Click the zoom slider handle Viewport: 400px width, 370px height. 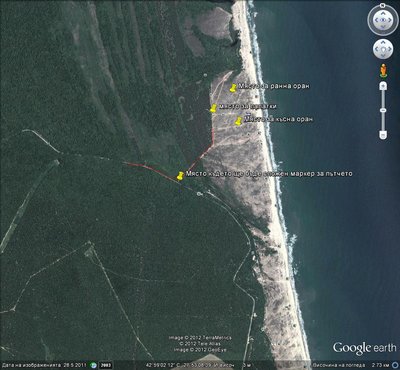coord(383,110)
